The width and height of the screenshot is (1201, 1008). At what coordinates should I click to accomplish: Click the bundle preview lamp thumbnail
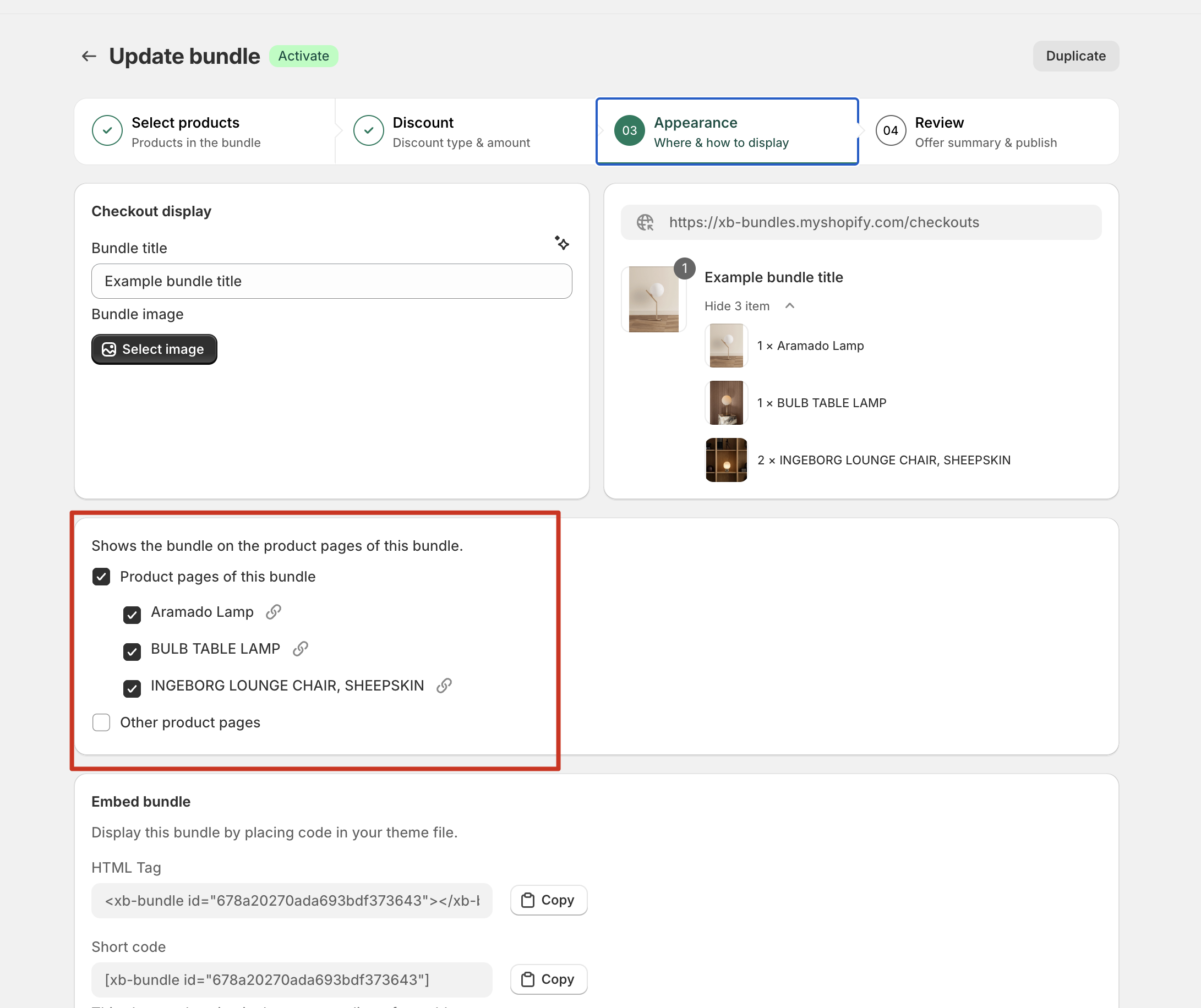(x=654, y=299)
